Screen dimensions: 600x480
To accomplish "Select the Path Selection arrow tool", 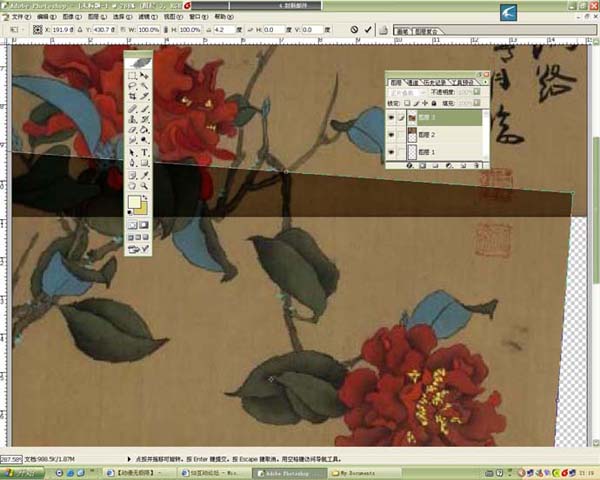I will 132,153.
